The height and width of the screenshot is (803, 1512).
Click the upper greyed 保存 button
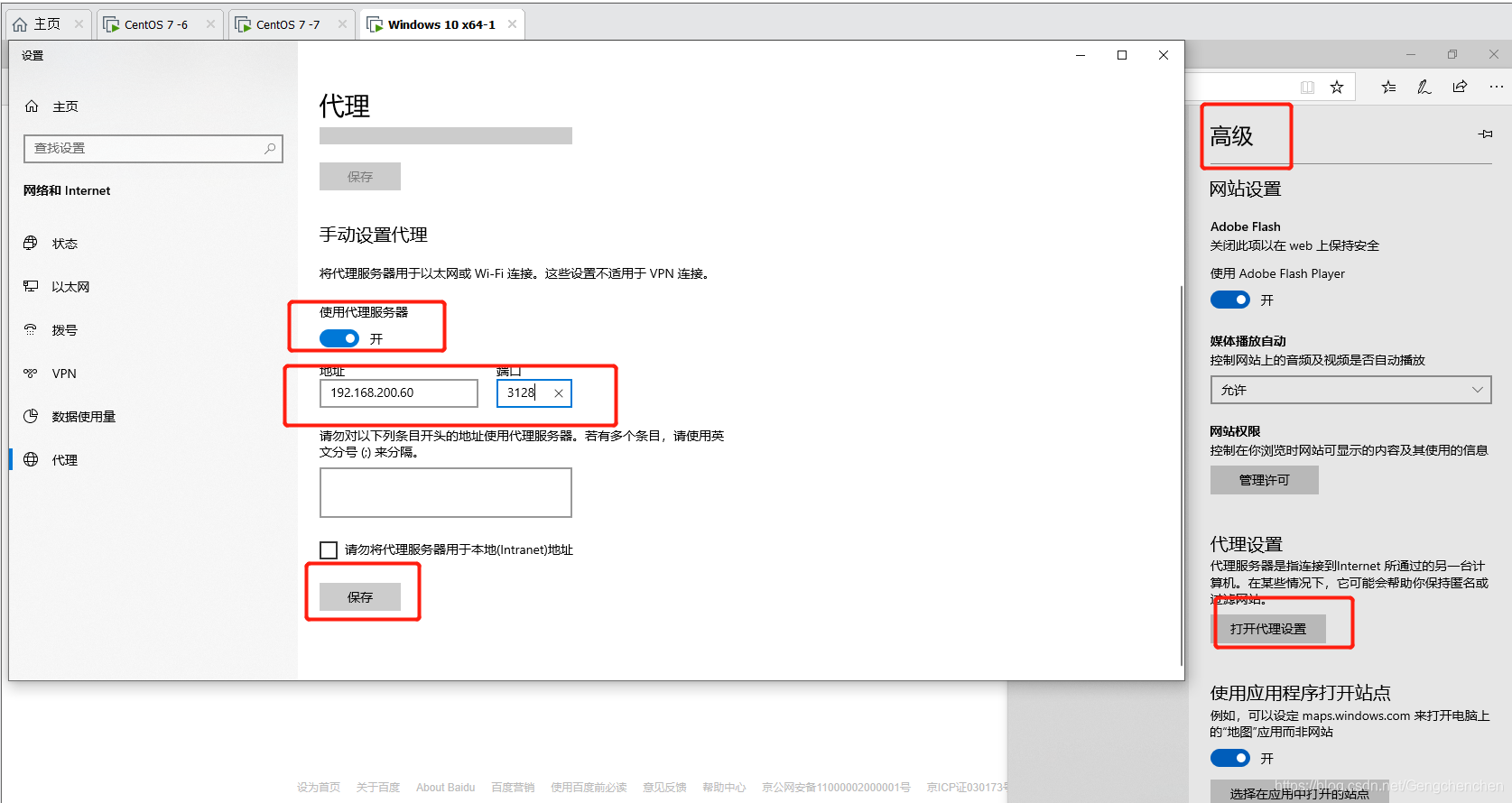tap(360, 177)
